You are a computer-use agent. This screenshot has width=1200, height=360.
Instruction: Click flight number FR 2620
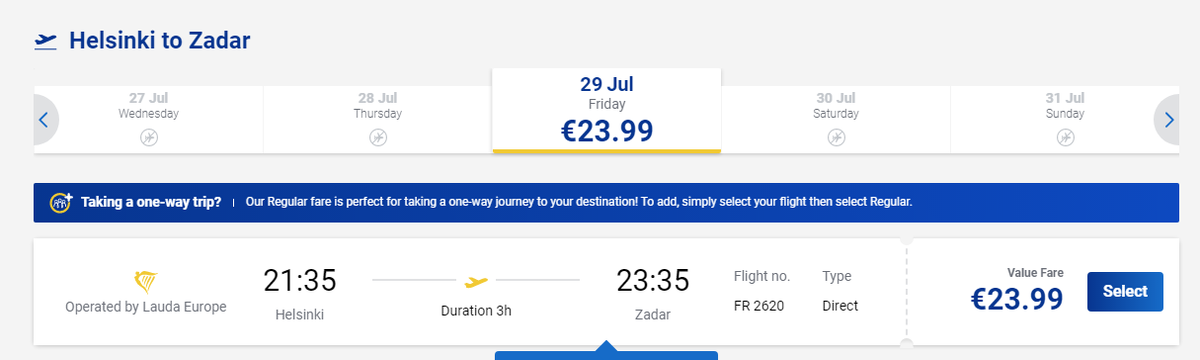pyautogui.click(x=759, y=306)
